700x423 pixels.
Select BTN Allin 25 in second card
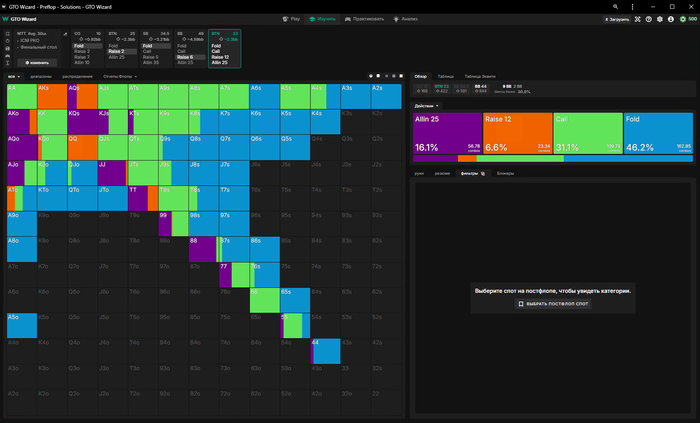tap(122, 57)
